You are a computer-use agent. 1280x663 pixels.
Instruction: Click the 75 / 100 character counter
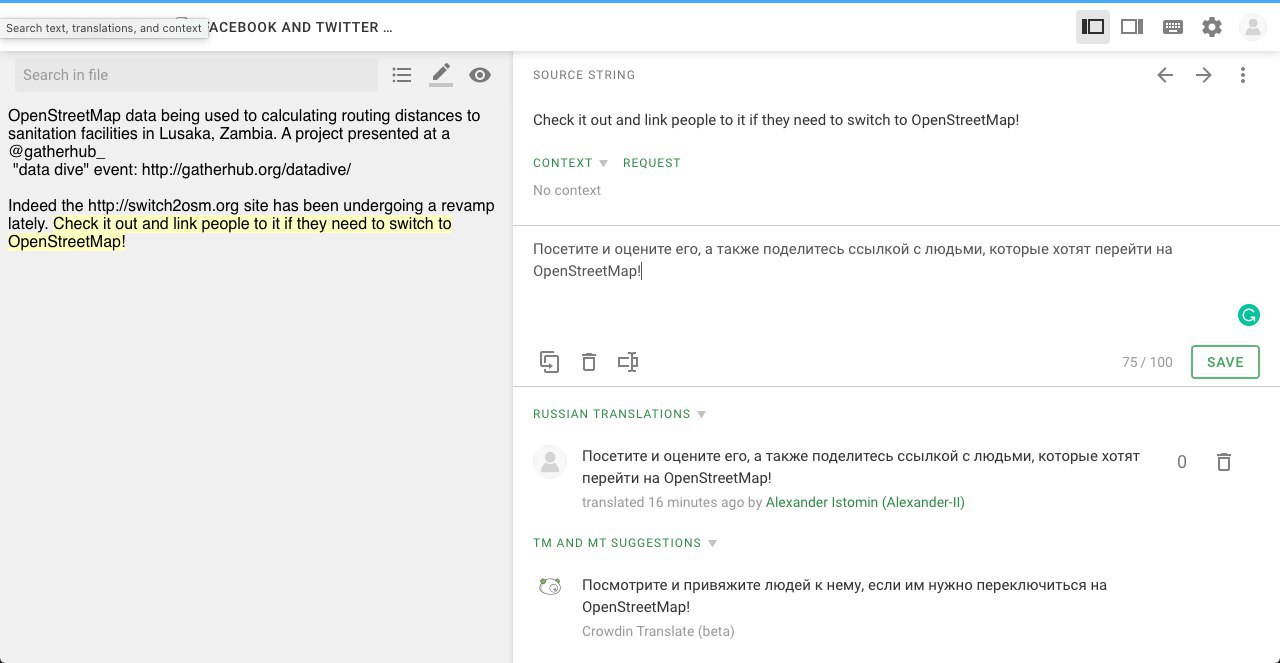click(1147, 362)
